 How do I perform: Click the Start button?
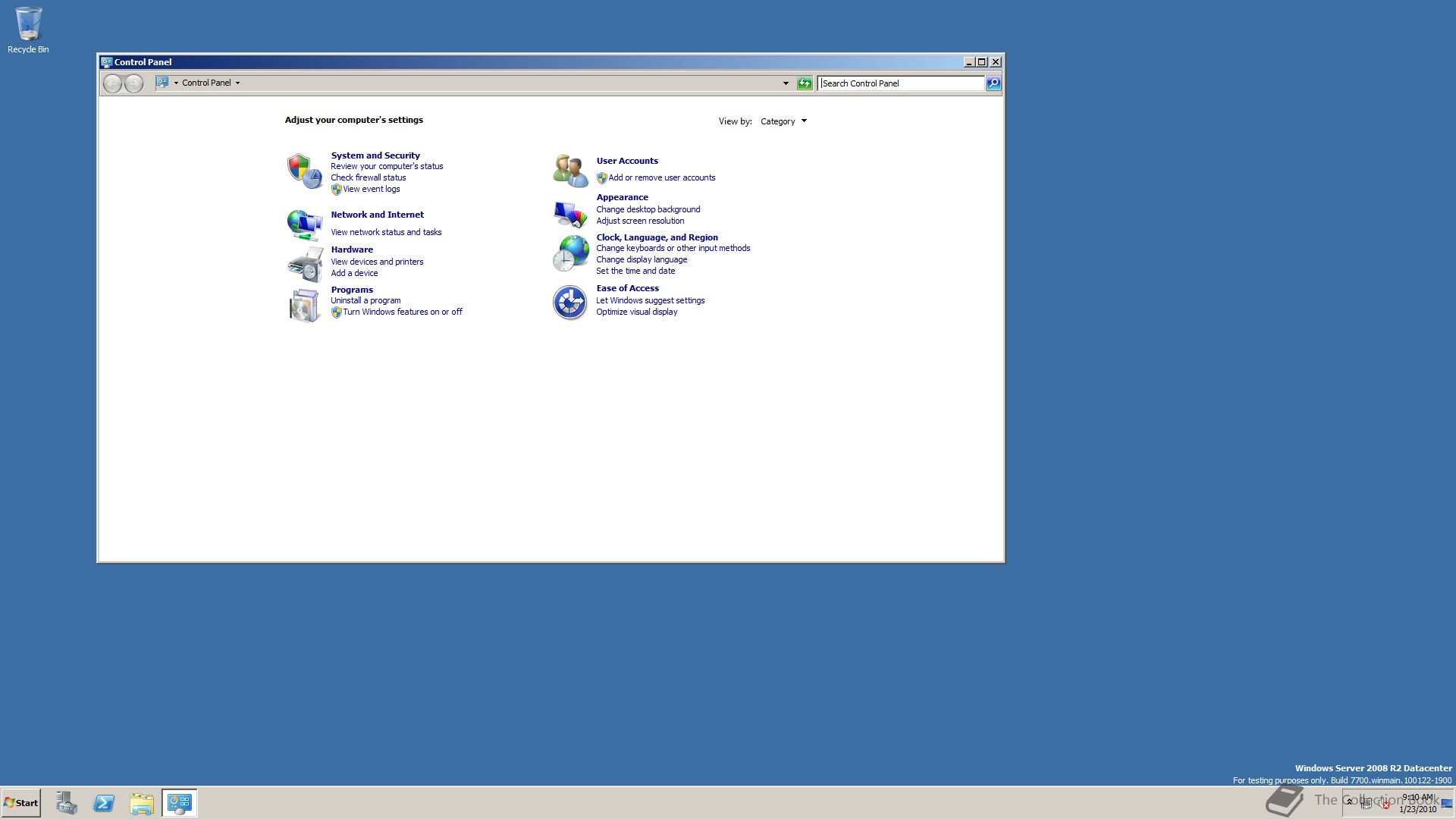tap(20, 803)
